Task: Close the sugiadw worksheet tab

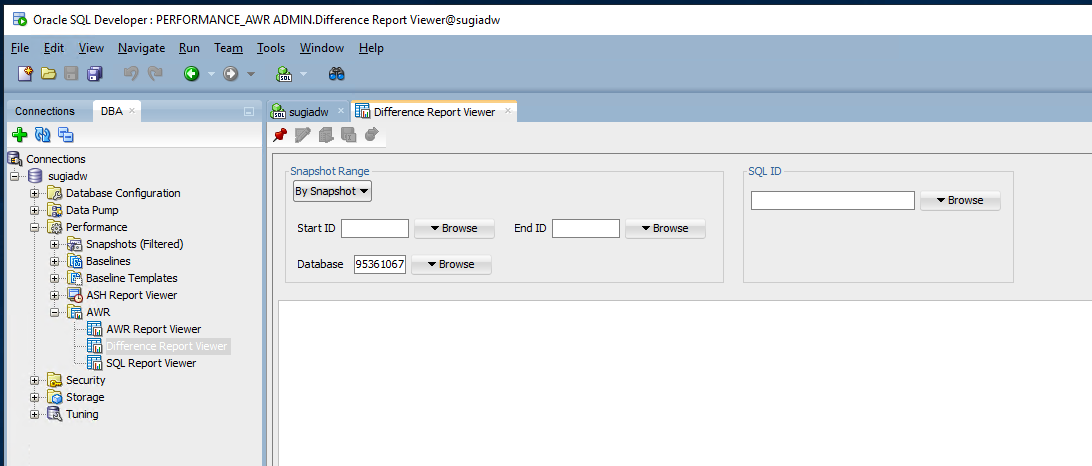Action: click(x=341, y=110)
